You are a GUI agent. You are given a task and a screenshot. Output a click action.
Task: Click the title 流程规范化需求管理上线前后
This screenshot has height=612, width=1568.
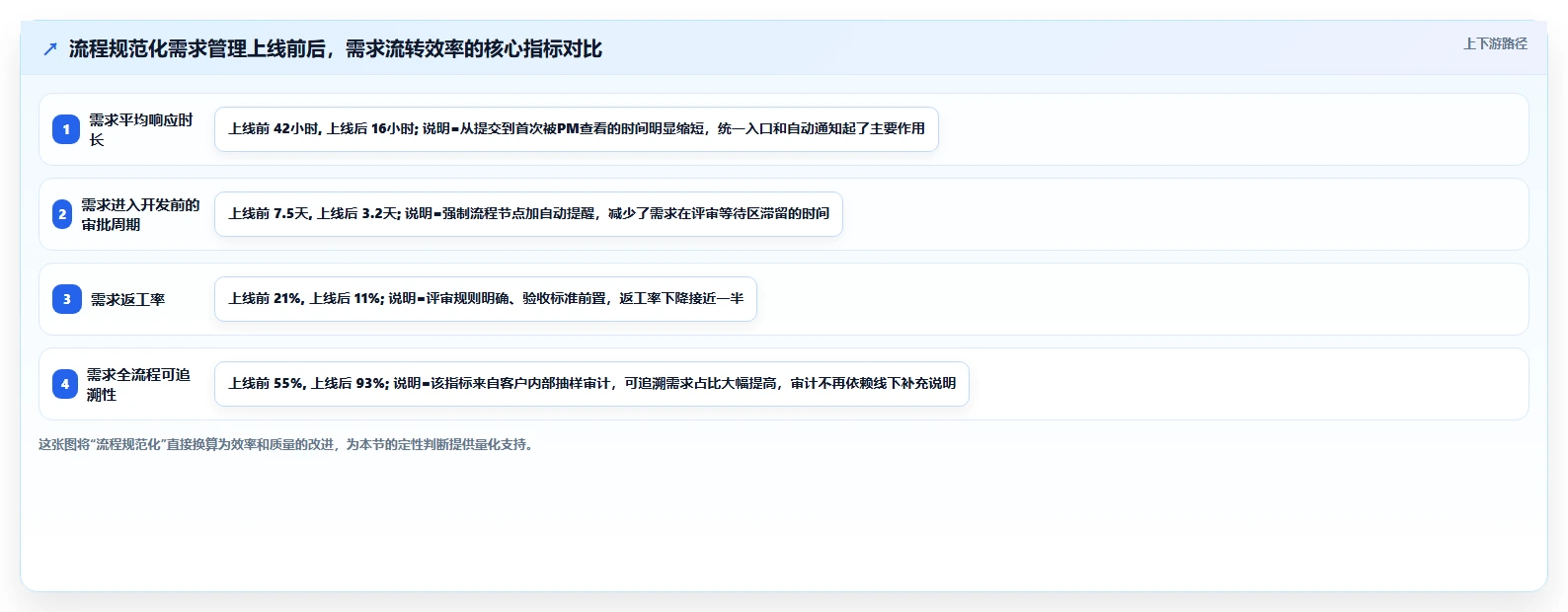pyautogui.click(x=336, y=48)
